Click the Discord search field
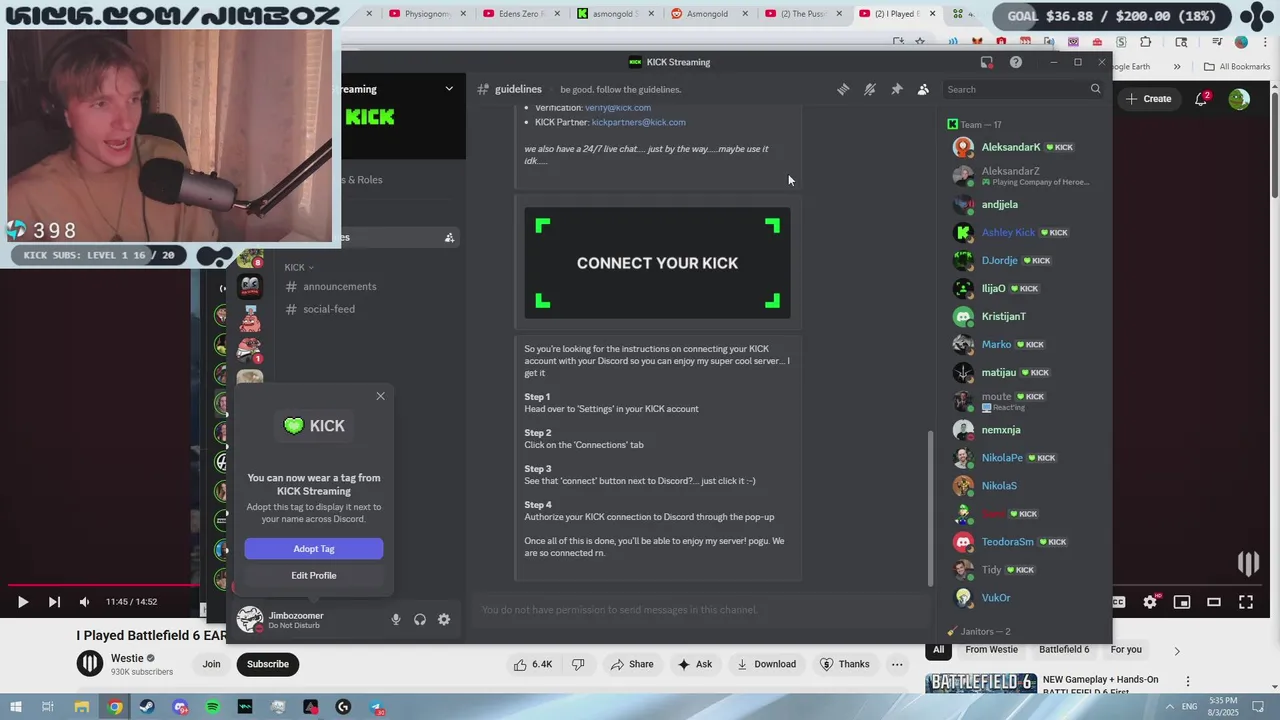The image size is (1280, 720). (x=1024, y=89)
